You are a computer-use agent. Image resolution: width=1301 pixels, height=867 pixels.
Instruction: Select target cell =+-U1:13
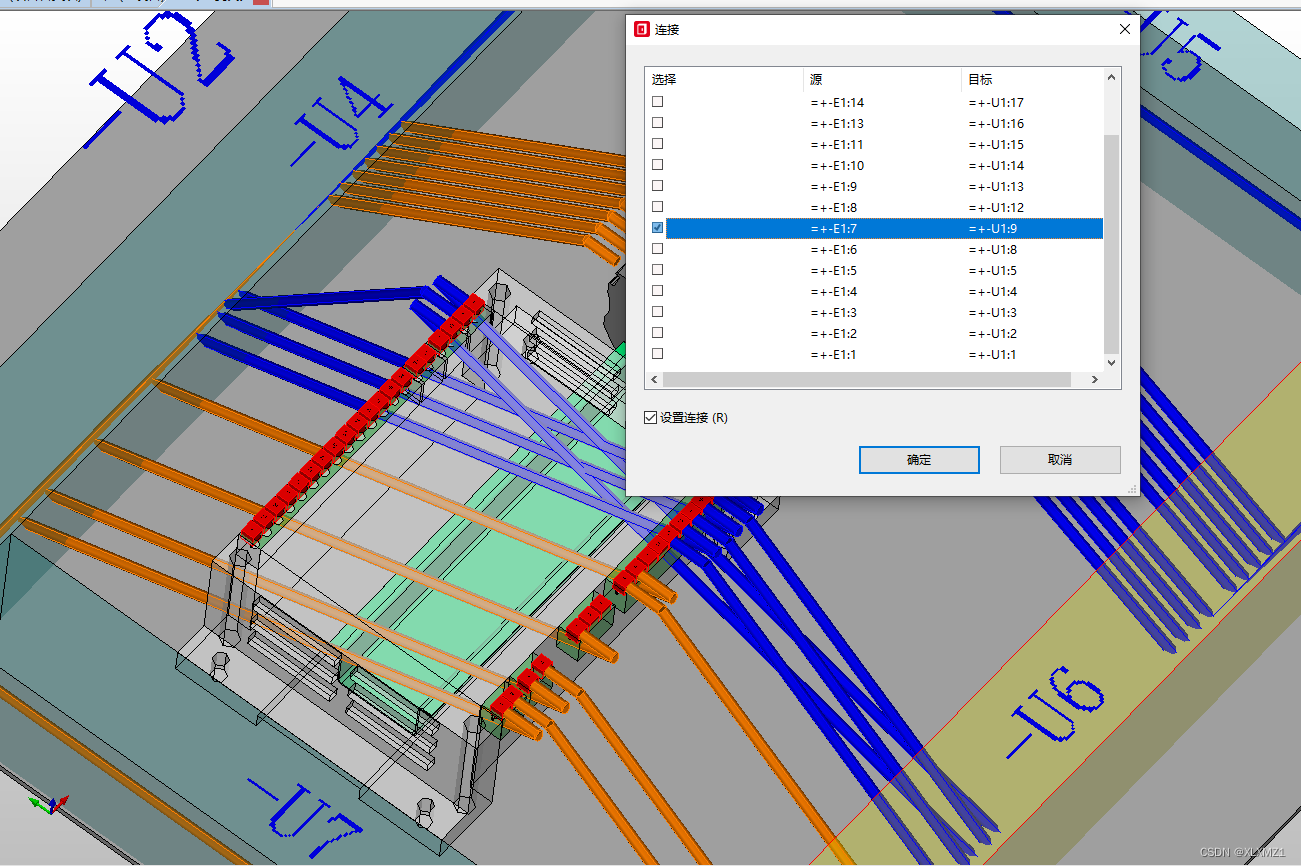point(996,187)
